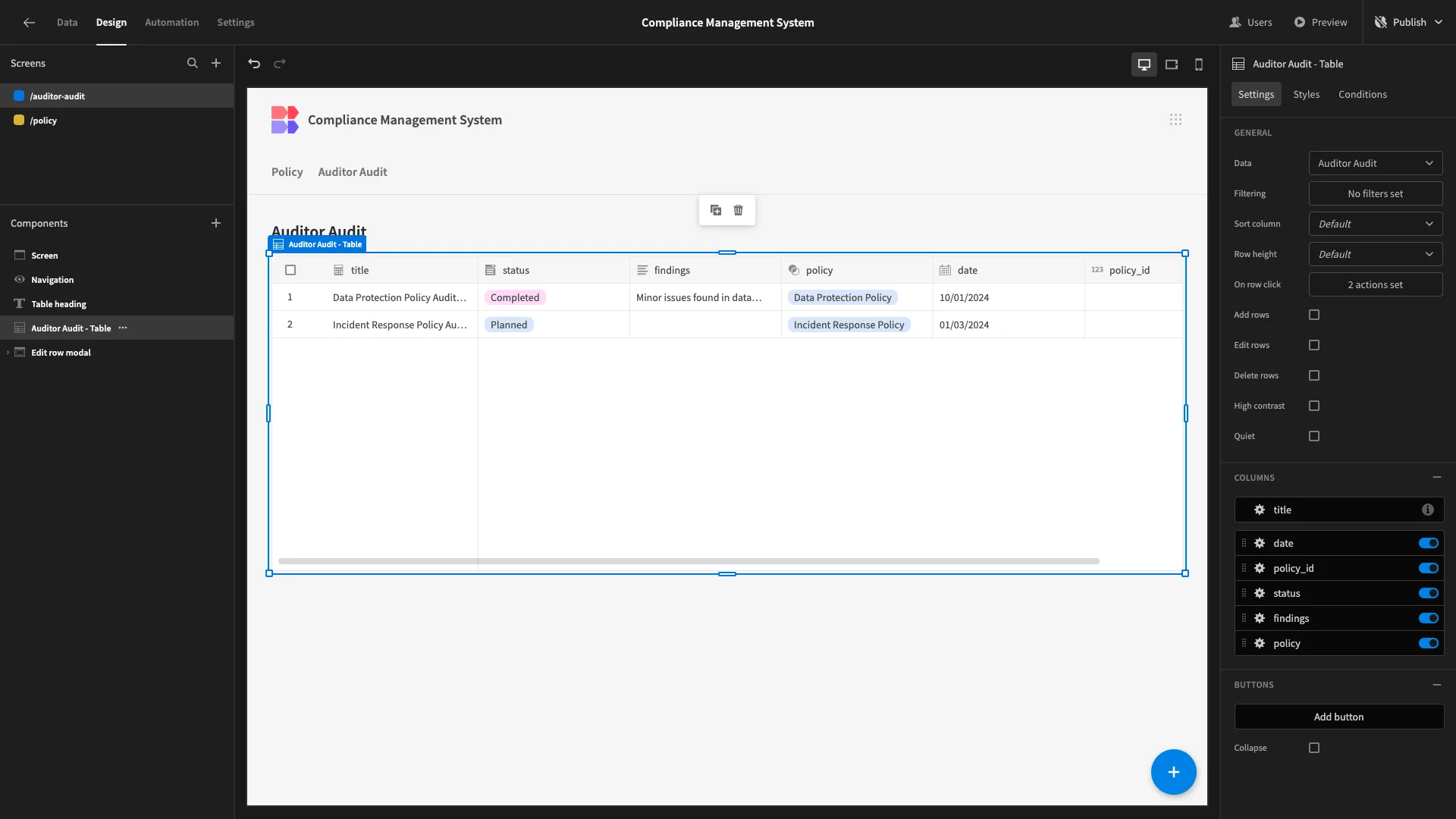Viewport: 1456px width, 819px height.
Task: Go back using the left arrow icon
Action: pos(29,23)
